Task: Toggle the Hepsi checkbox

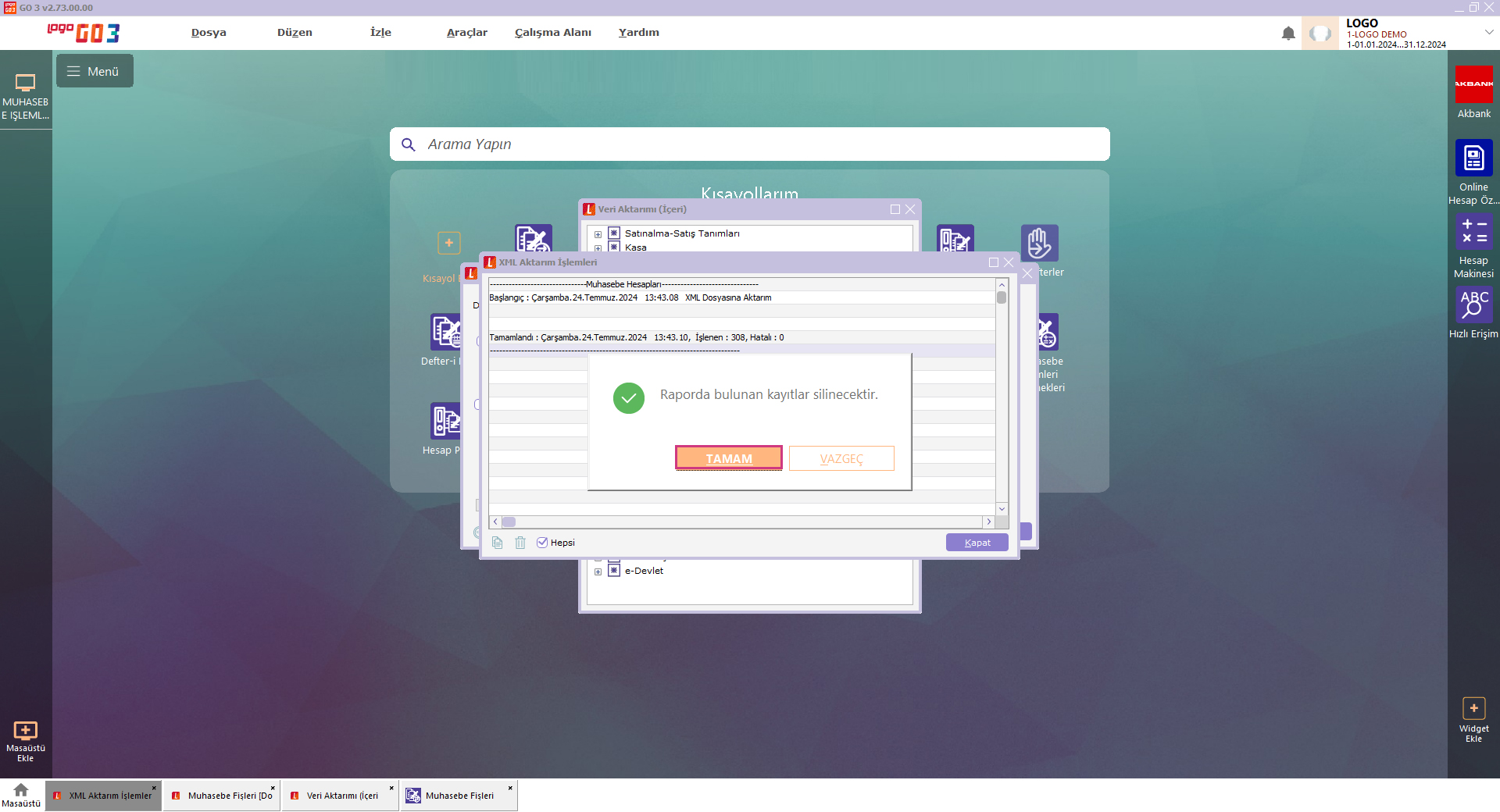Action: coord(542,543)
